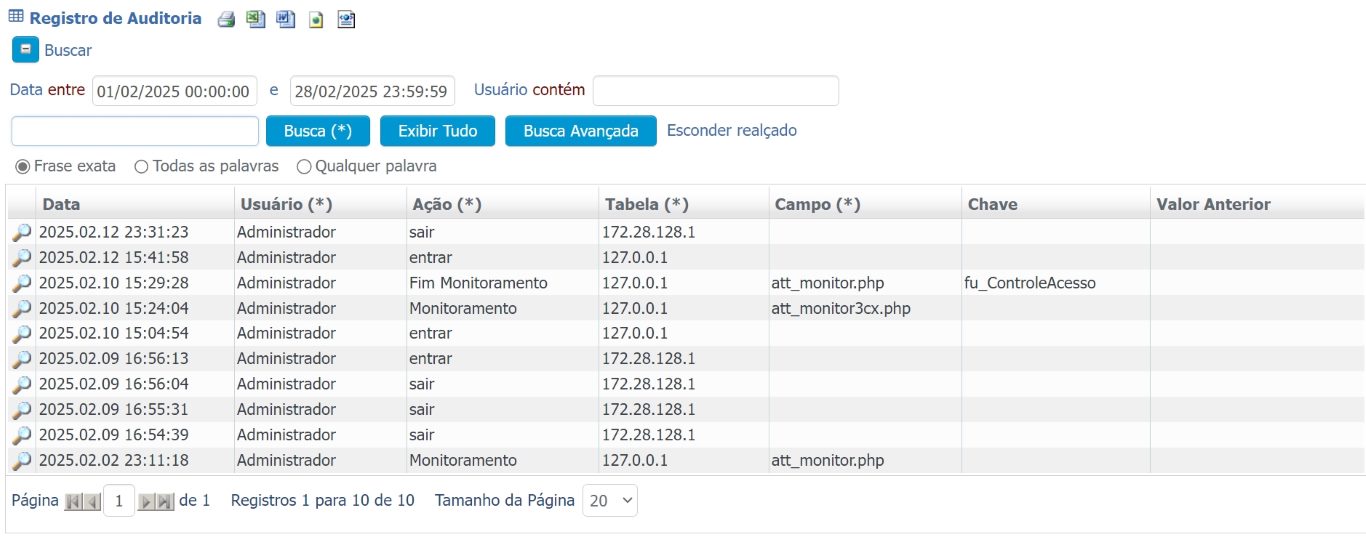1366x540 pixels.
Task: Open Tamanho da Página dropdown
Action: pos(610,501)
